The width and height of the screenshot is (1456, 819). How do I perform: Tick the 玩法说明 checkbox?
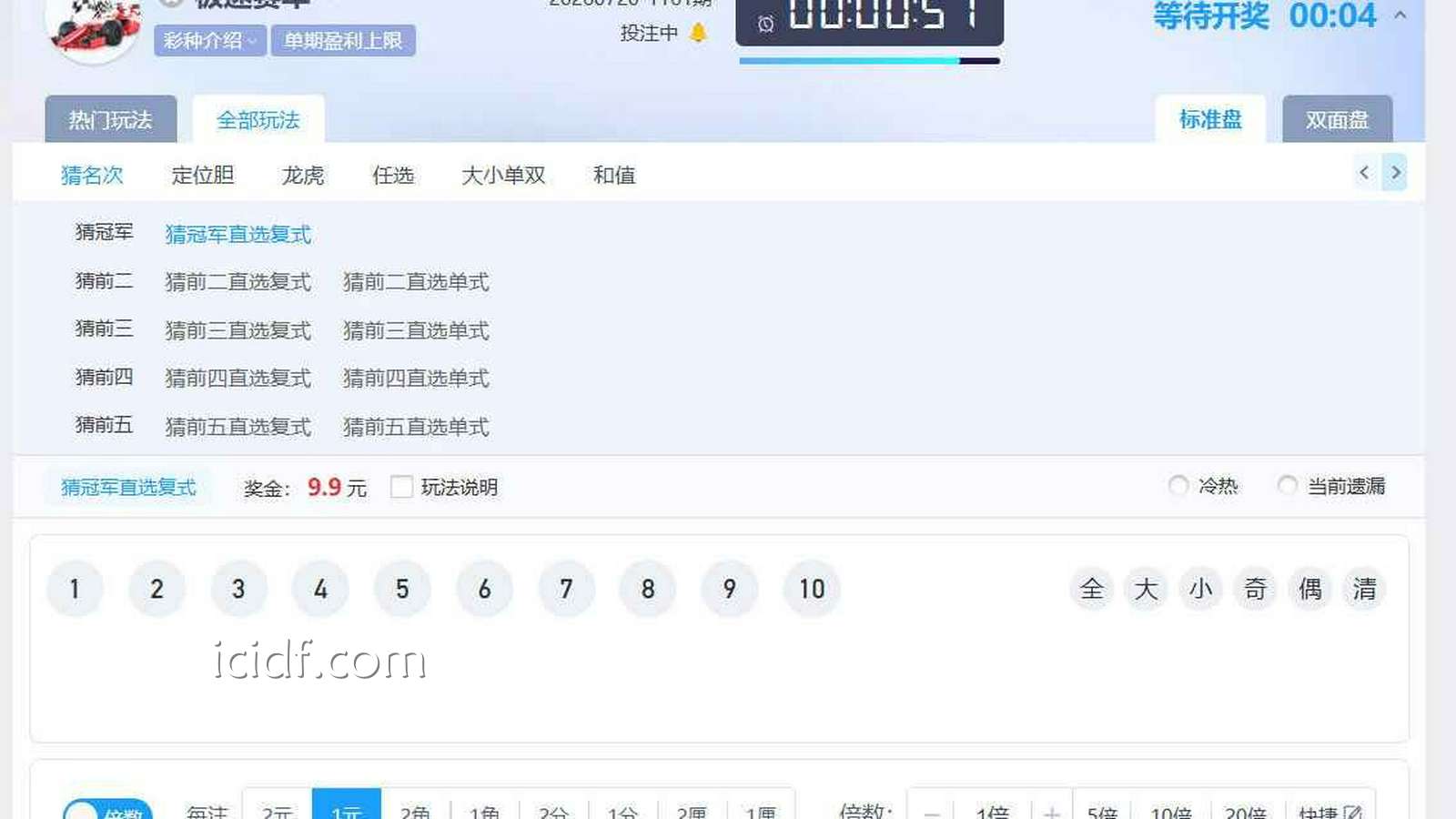click(x=401, y=487)
